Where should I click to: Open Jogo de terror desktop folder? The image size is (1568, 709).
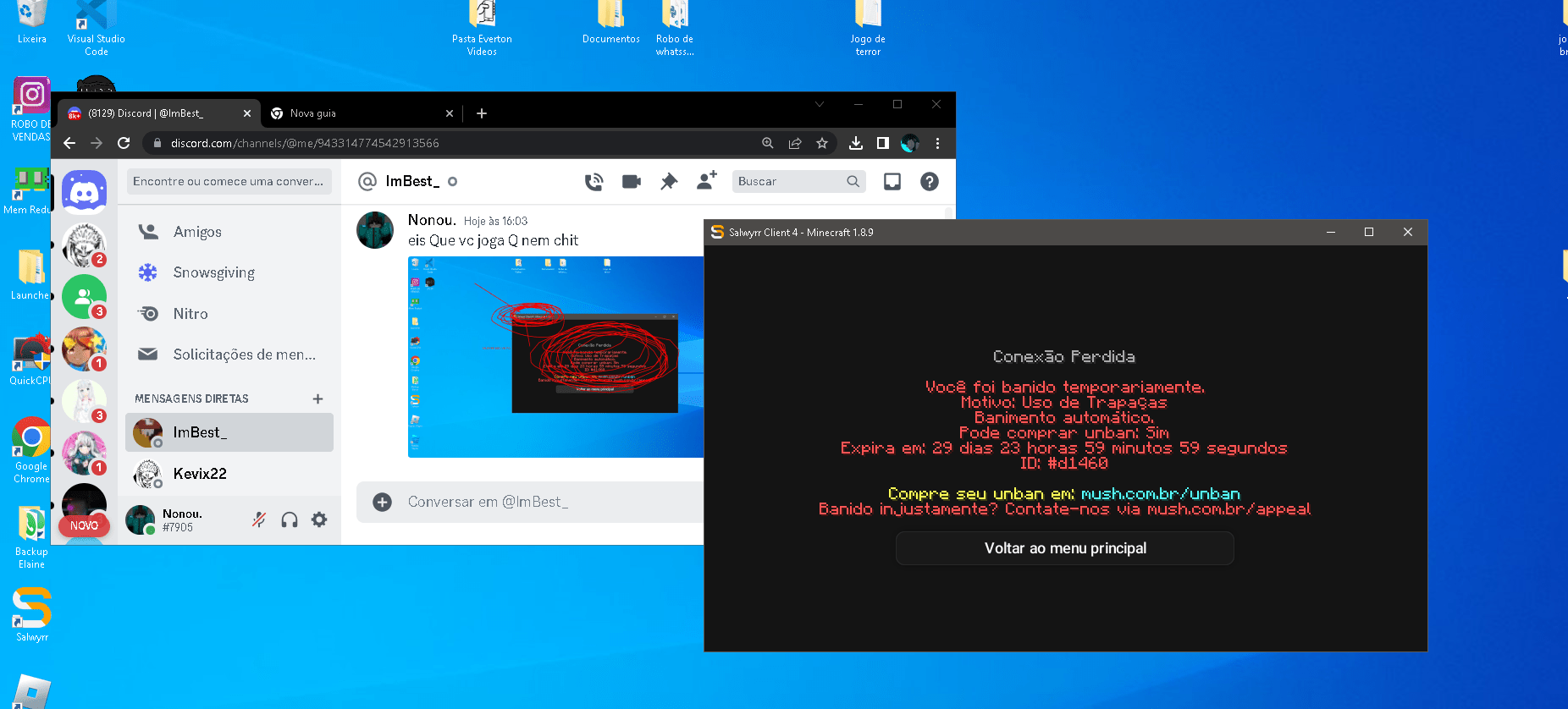pyautogui.click(x=868, y=29)
